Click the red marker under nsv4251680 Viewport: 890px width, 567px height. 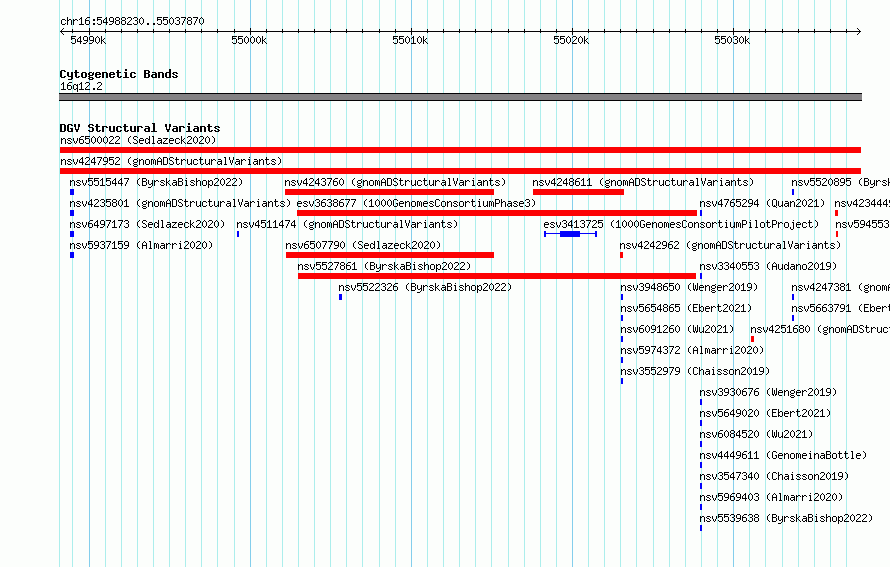coord(753,339)
